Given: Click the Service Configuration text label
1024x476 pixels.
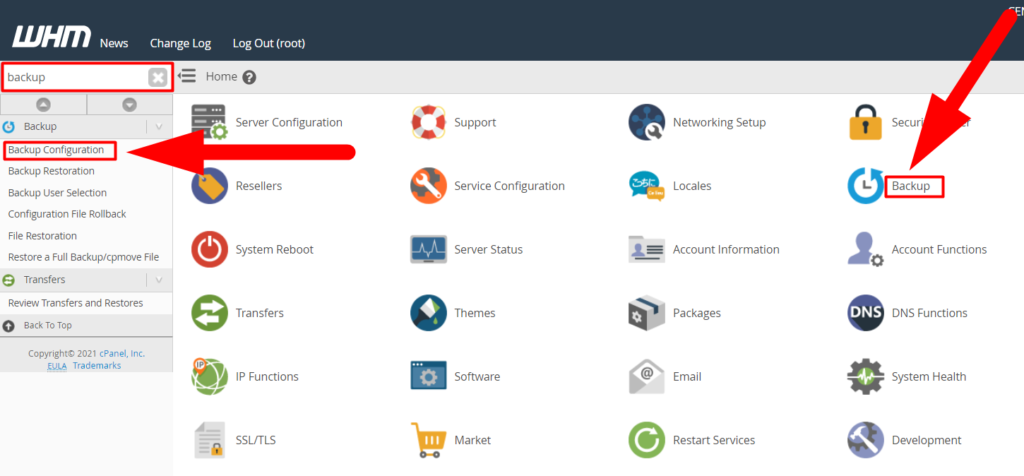Looking at the screenshot, I should point(509,186).
